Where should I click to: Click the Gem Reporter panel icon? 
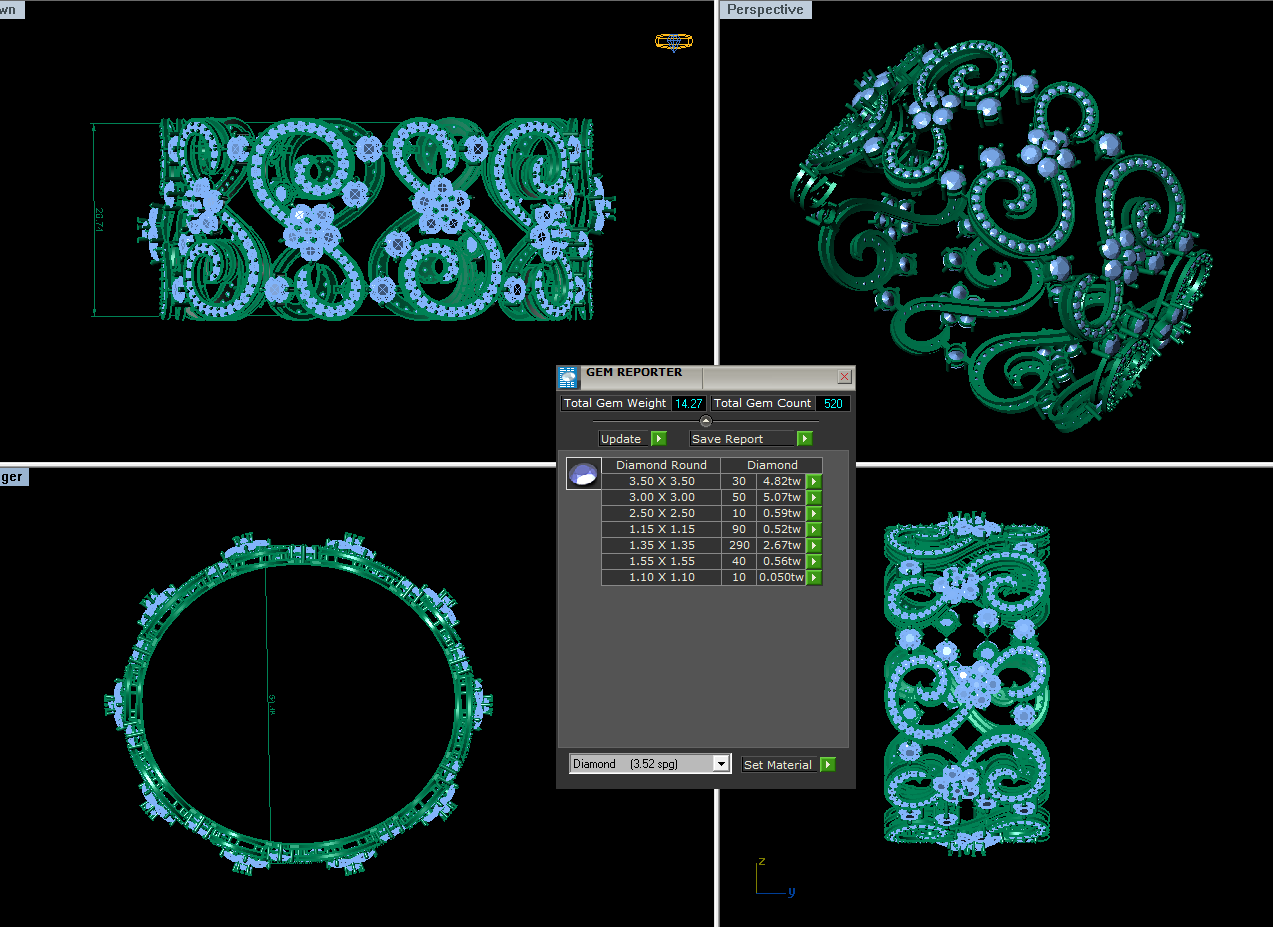tap(568, 377)
